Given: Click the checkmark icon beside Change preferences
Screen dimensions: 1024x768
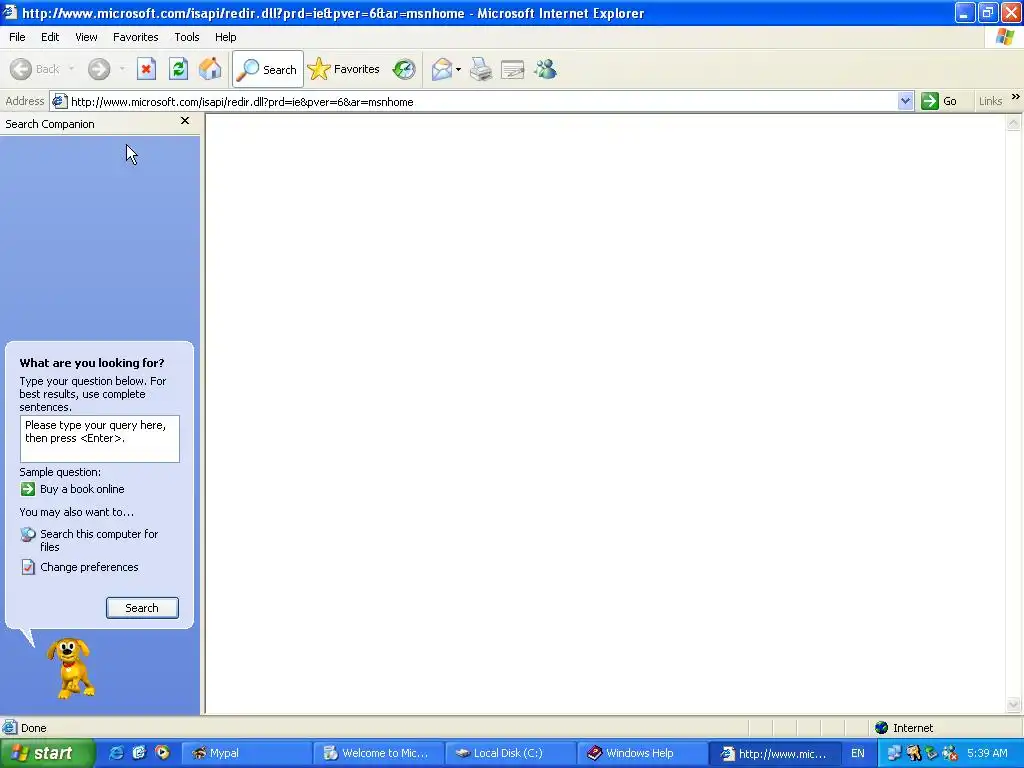Looking at the screenshot, I should point(27,567).
